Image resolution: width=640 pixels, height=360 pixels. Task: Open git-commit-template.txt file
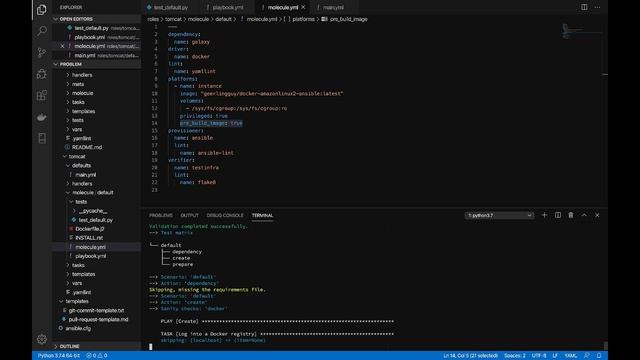click(x=96, y=310)
